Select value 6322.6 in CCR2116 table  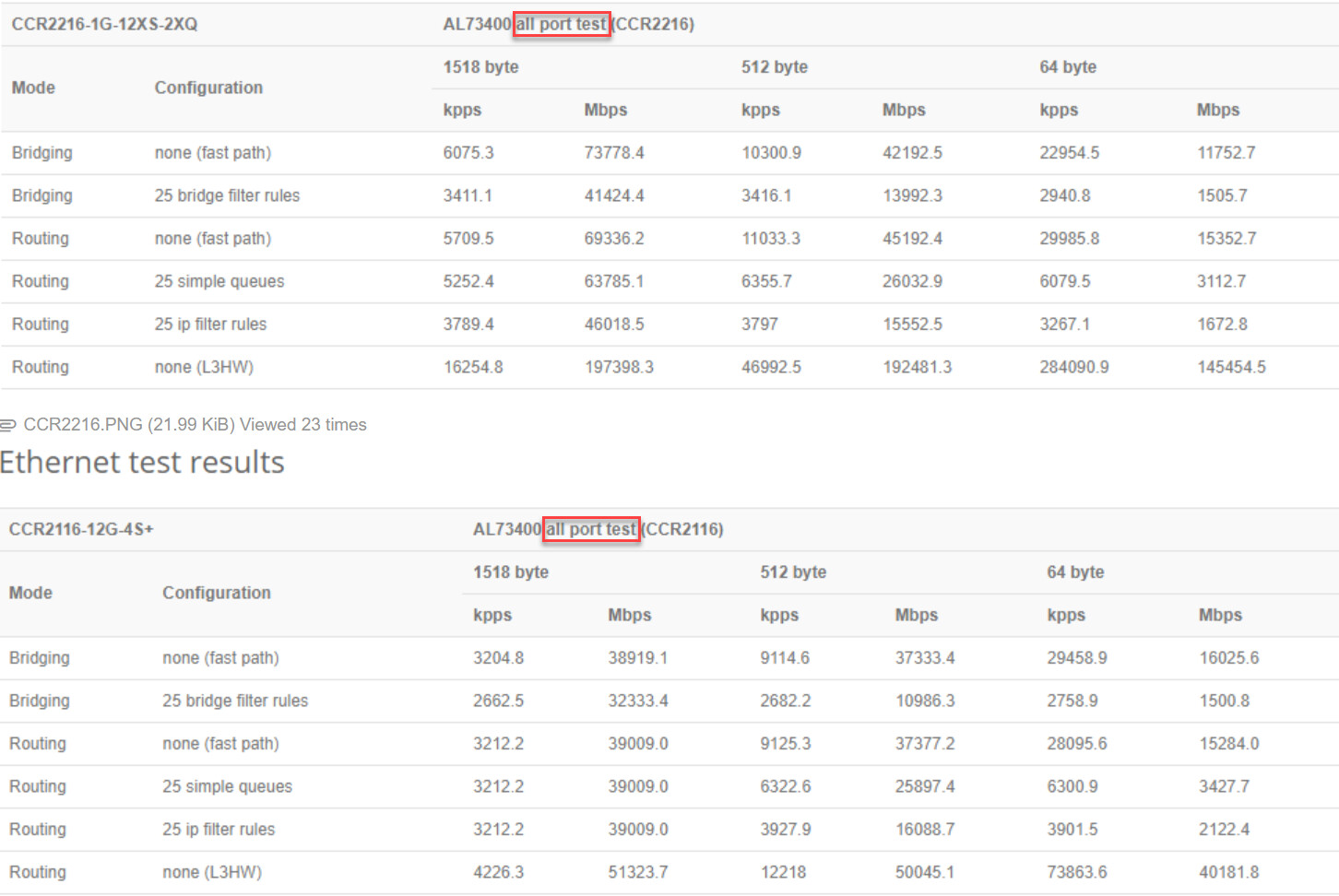[x=786, y=786]
